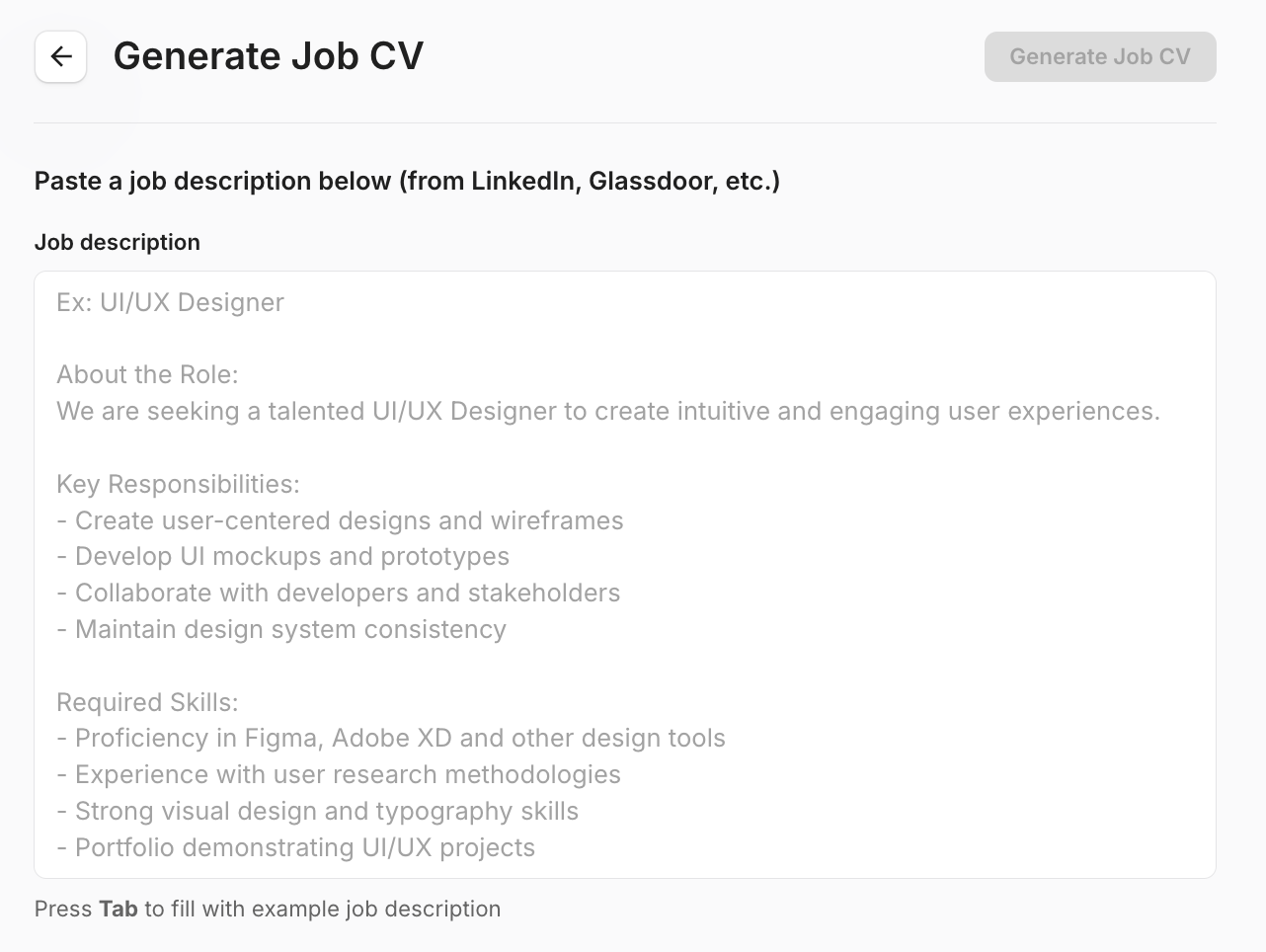The width and height of the screenshot is (1266, 952).
Task: Click the arrow inside the rounded square
Action: [60, 56]
